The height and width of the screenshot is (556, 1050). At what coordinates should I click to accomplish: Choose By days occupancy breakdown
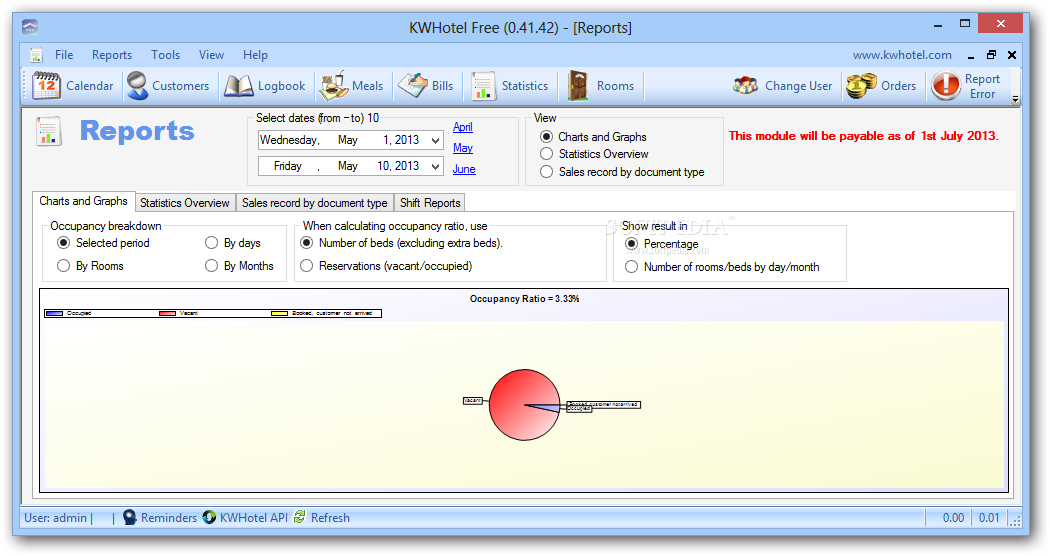point(212,242)
